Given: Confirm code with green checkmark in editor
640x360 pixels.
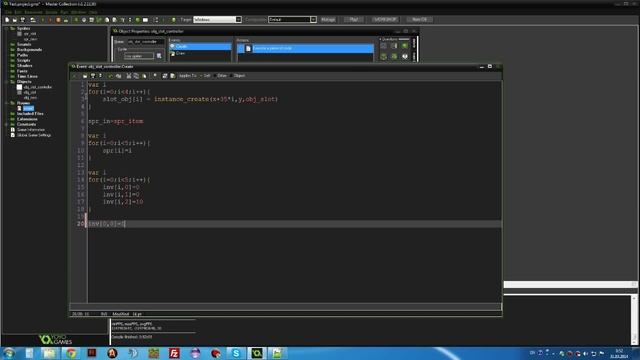Looking at the screenshot, I should (74, 76).
